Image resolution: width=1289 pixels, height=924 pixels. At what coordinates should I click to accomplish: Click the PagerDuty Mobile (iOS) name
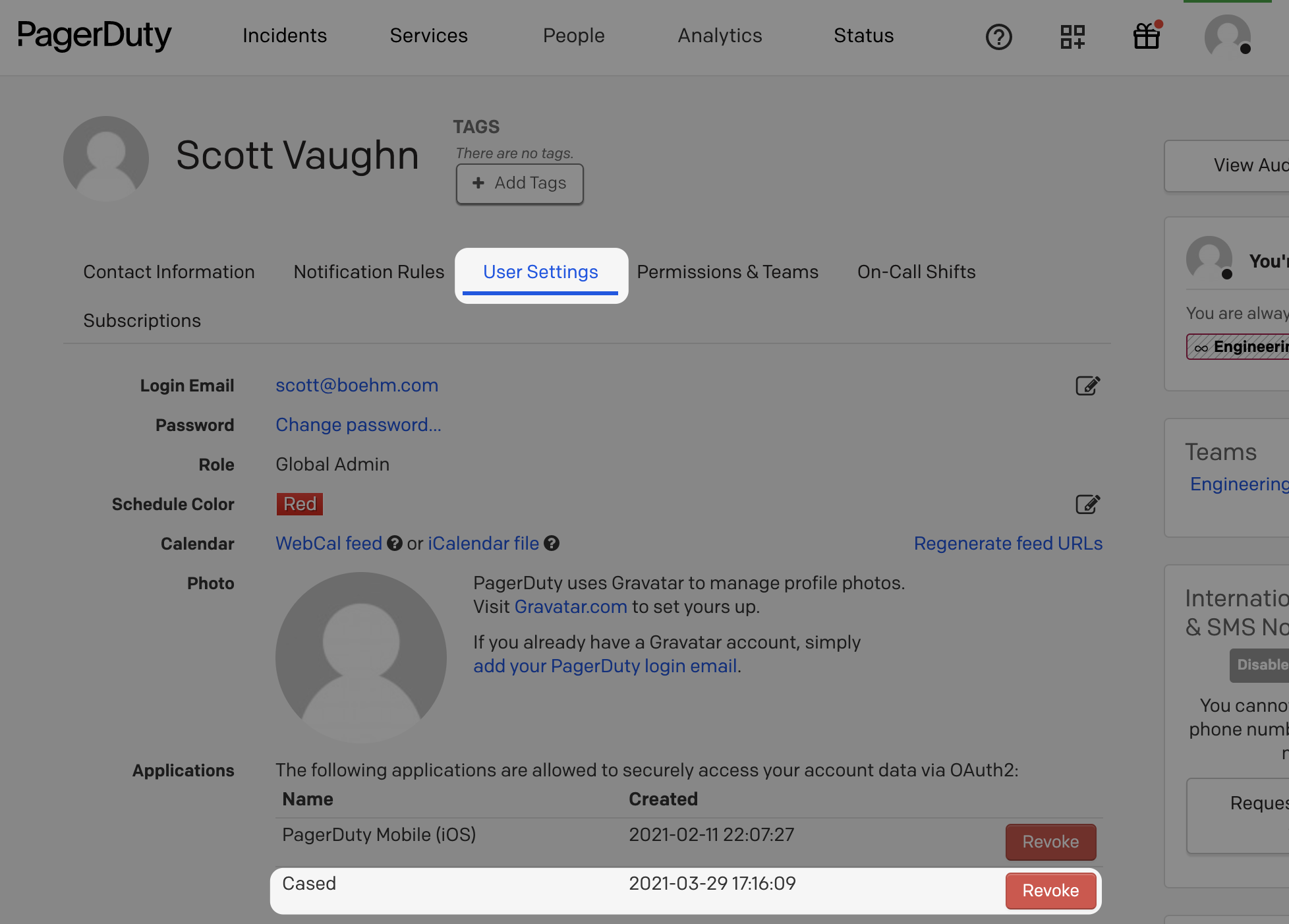379,834
